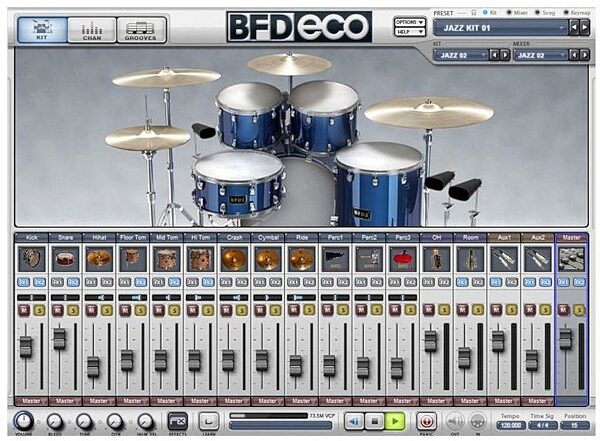Click the Kick channel drum icon
The image size is (600, 441).
(x=31, y=259)
